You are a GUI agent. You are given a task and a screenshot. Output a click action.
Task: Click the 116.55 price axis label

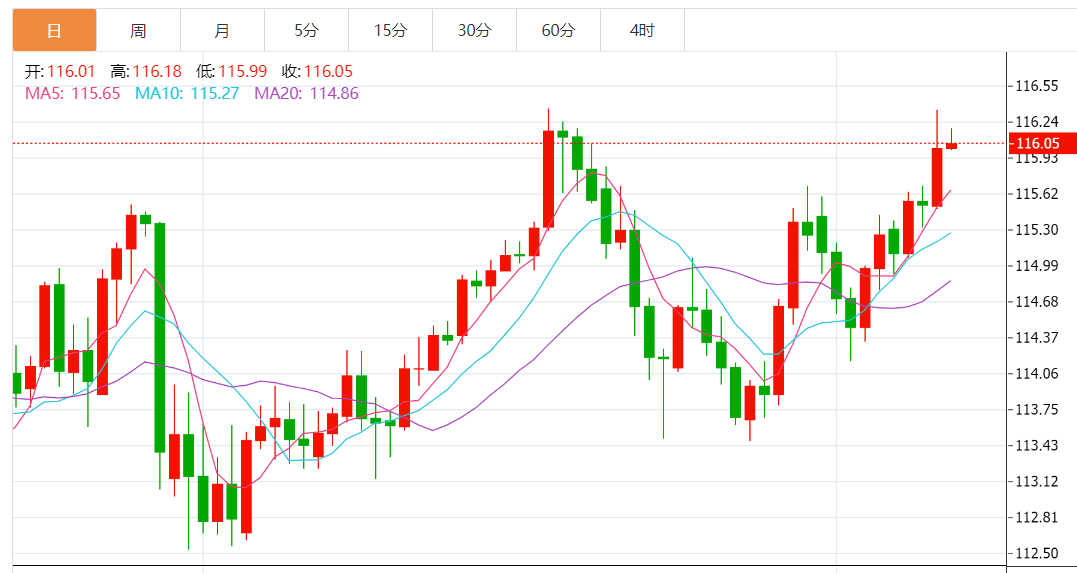1036,86
